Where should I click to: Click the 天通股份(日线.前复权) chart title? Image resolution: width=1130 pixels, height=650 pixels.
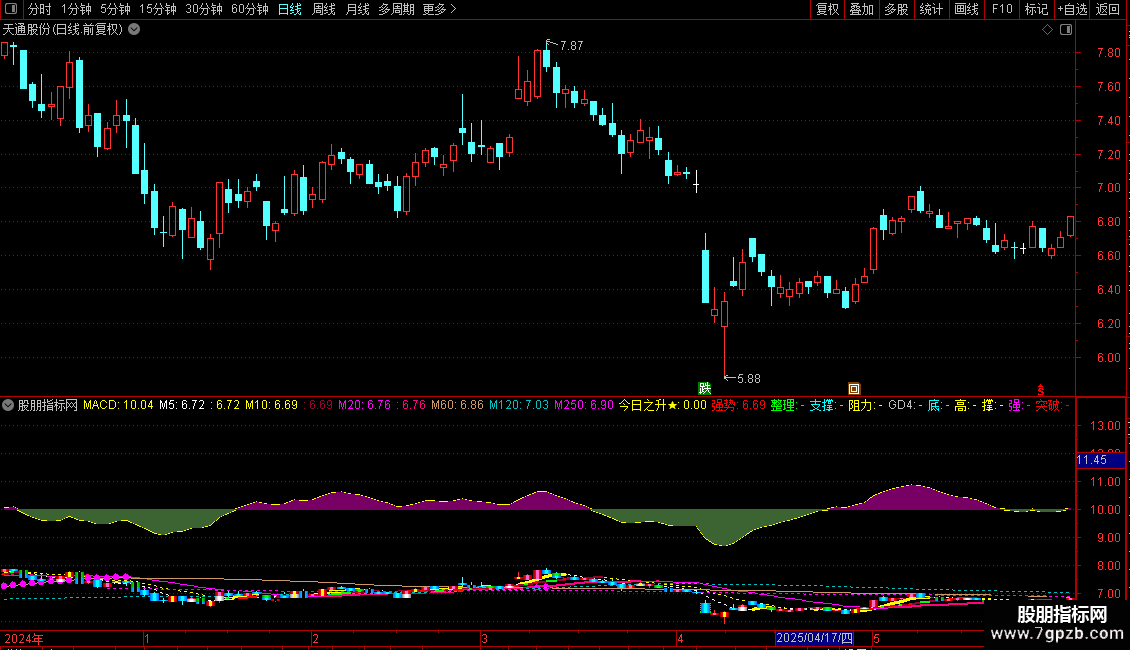[x=63, y=30]
